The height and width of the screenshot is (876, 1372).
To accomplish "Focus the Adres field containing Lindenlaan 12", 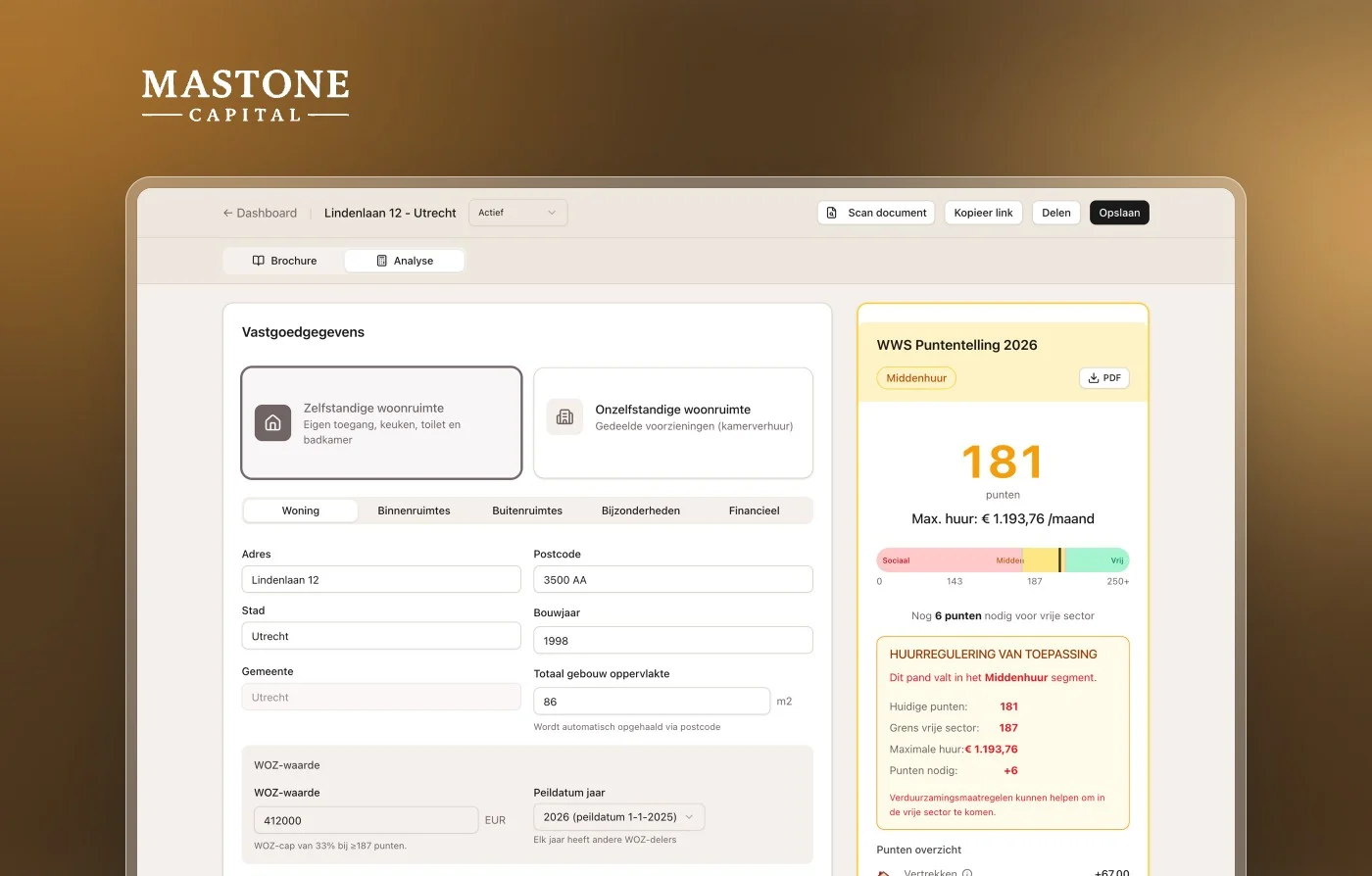I will (x=381, y=580).
